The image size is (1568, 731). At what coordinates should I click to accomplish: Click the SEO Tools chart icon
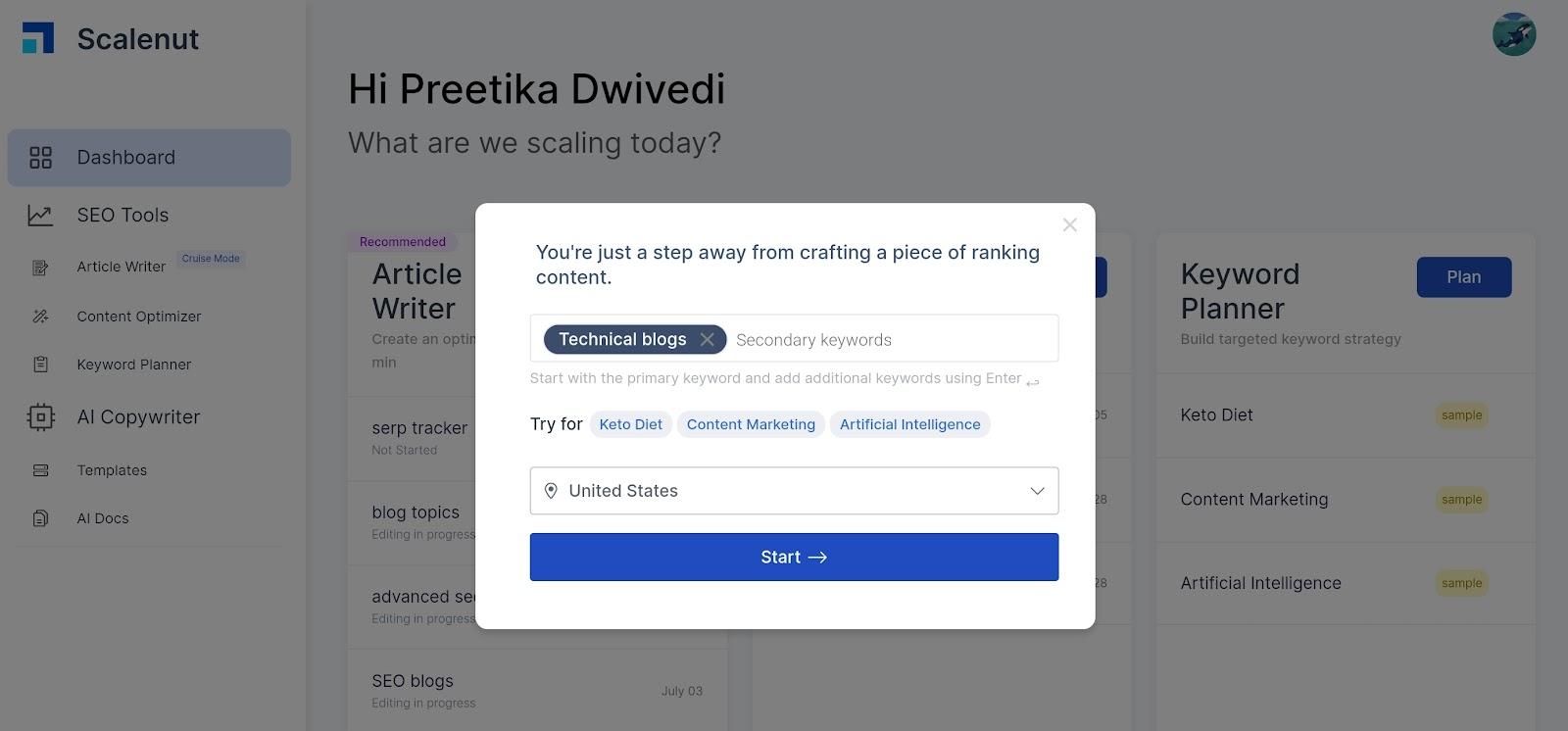[40, 216]
